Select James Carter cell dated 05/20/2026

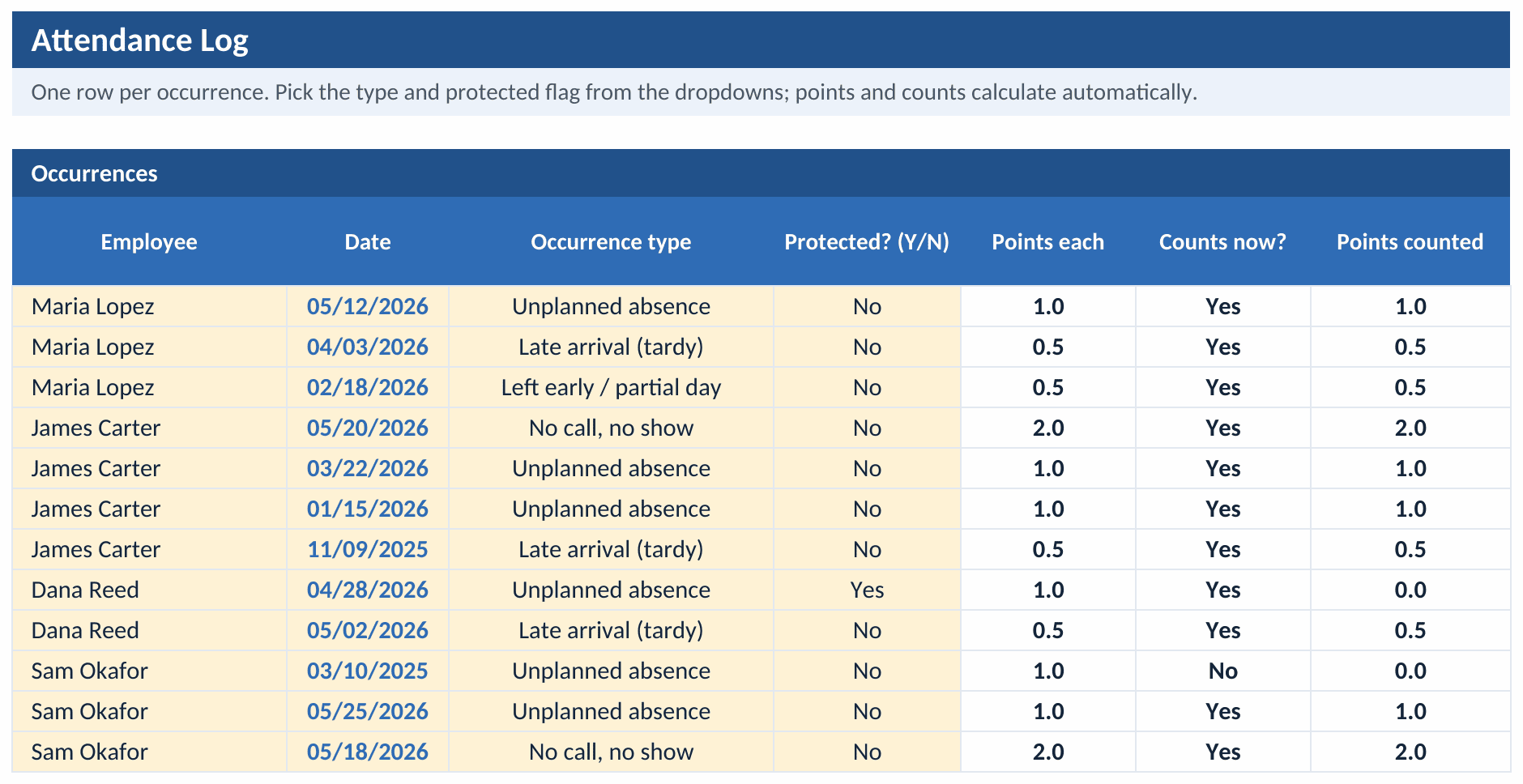click(x=150, y=428)
